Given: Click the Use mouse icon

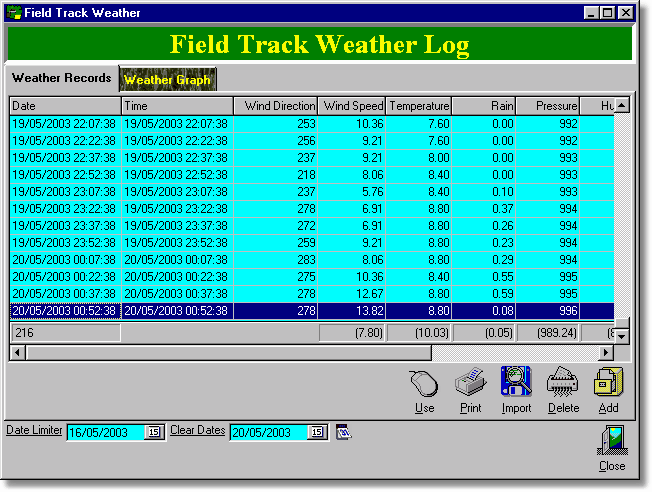Looking at the screenshot, I should click(424, 383).
